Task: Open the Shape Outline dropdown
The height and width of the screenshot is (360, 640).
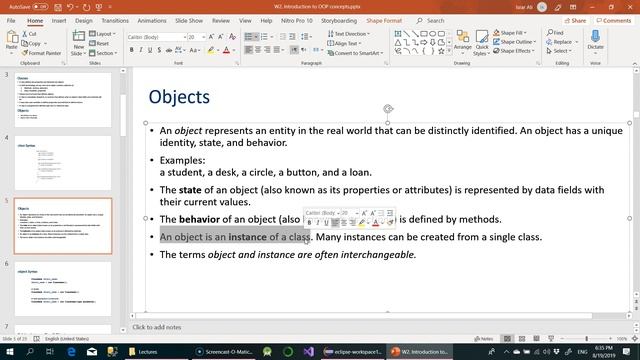Action: (514, 42)
